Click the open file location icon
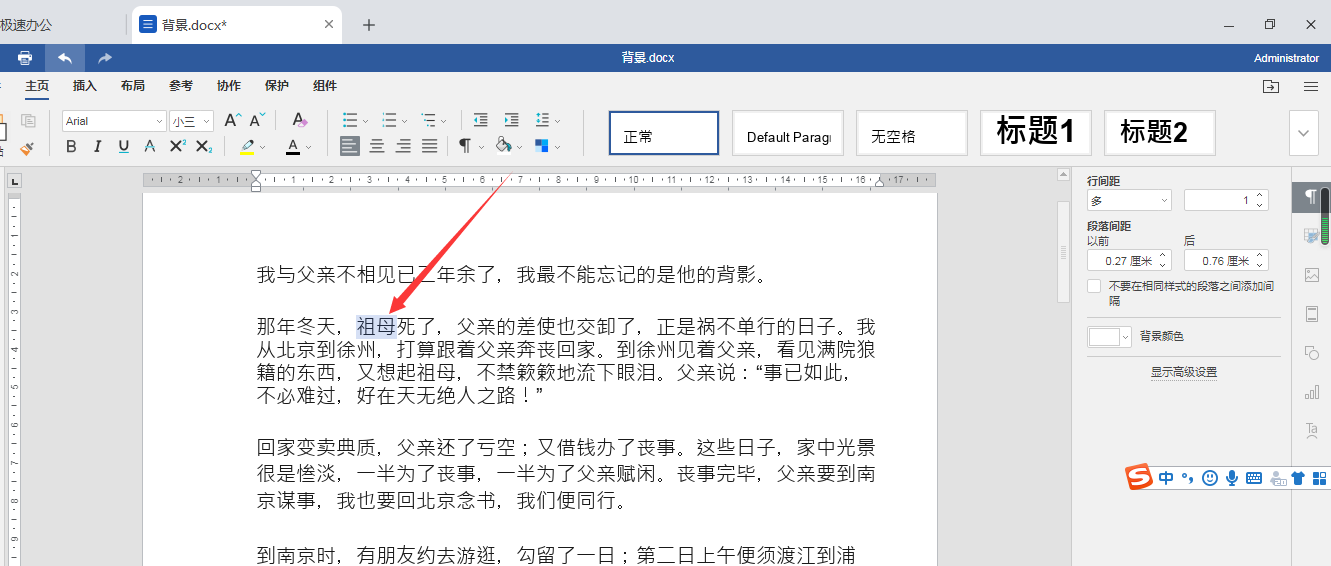This screenshot has height=566, width=1331. click(1270, 86)
